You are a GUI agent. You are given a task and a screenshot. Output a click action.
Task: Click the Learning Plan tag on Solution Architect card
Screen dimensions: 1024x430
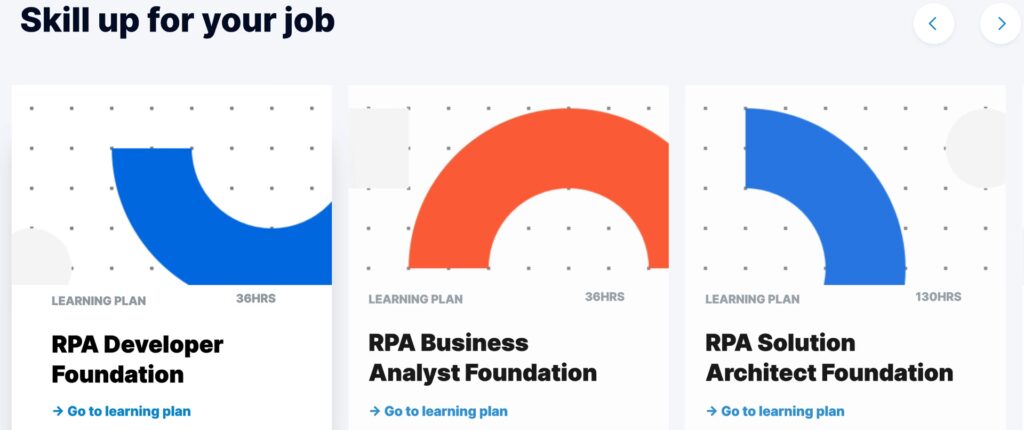752,299
